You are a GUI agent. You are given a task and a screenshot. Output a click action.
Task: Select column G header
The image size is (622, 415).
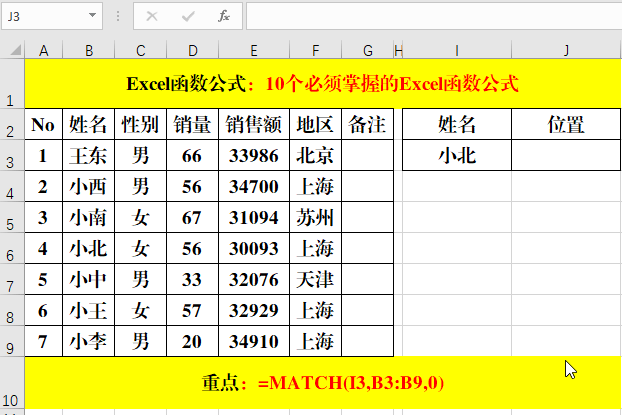pyautogui.click(x=367, y=51)
